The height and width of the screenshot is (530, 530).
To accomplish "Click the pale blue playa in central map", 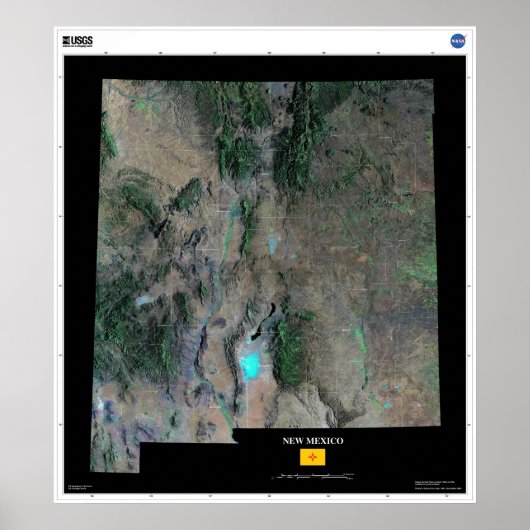I will pos(272,242).
